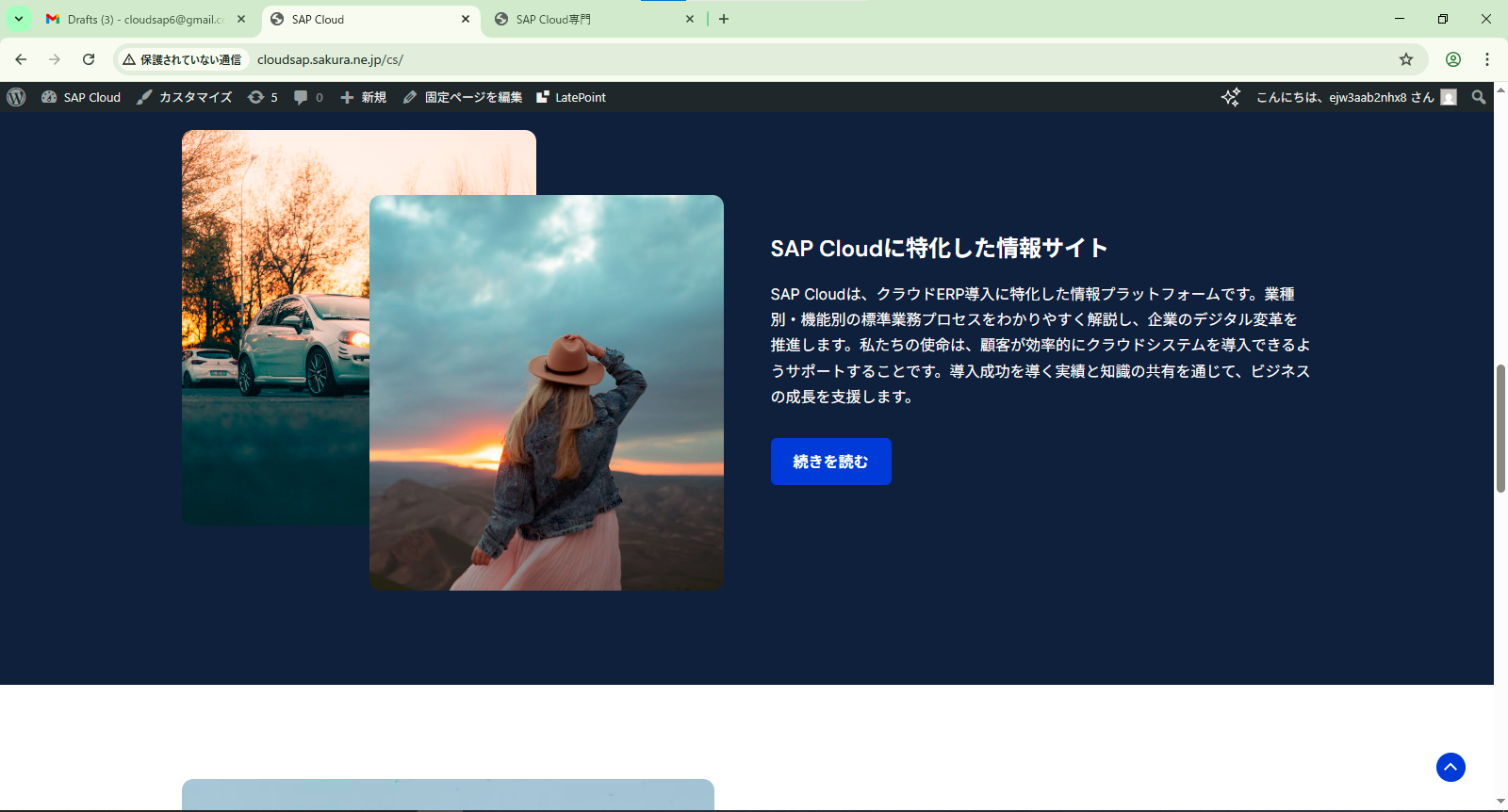Screen dimensions: 1508x812
Task: Open the tab search dropdown
Action: coord(19,19)
